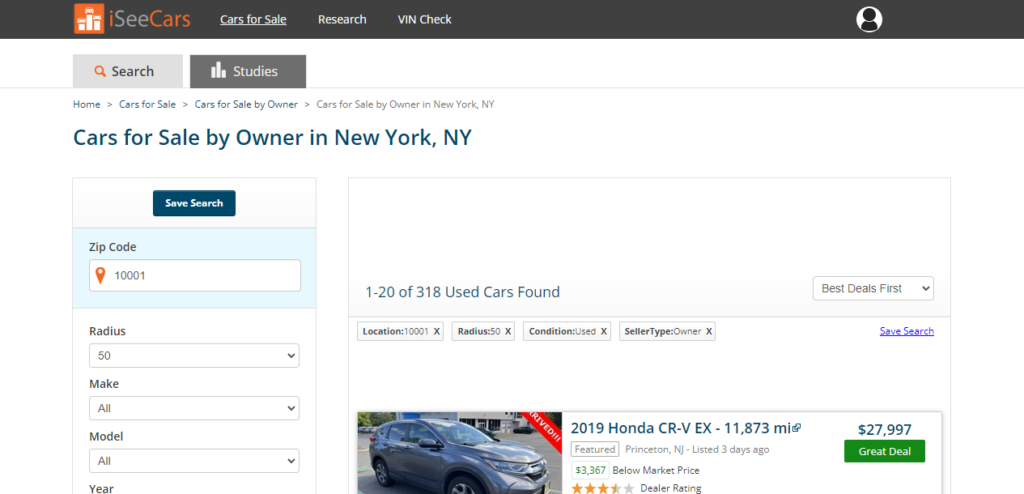The width and height of the screenshot is (1024, 494).
Task: Click the $3,367 below market price badge
Action: tap(590, 470)
